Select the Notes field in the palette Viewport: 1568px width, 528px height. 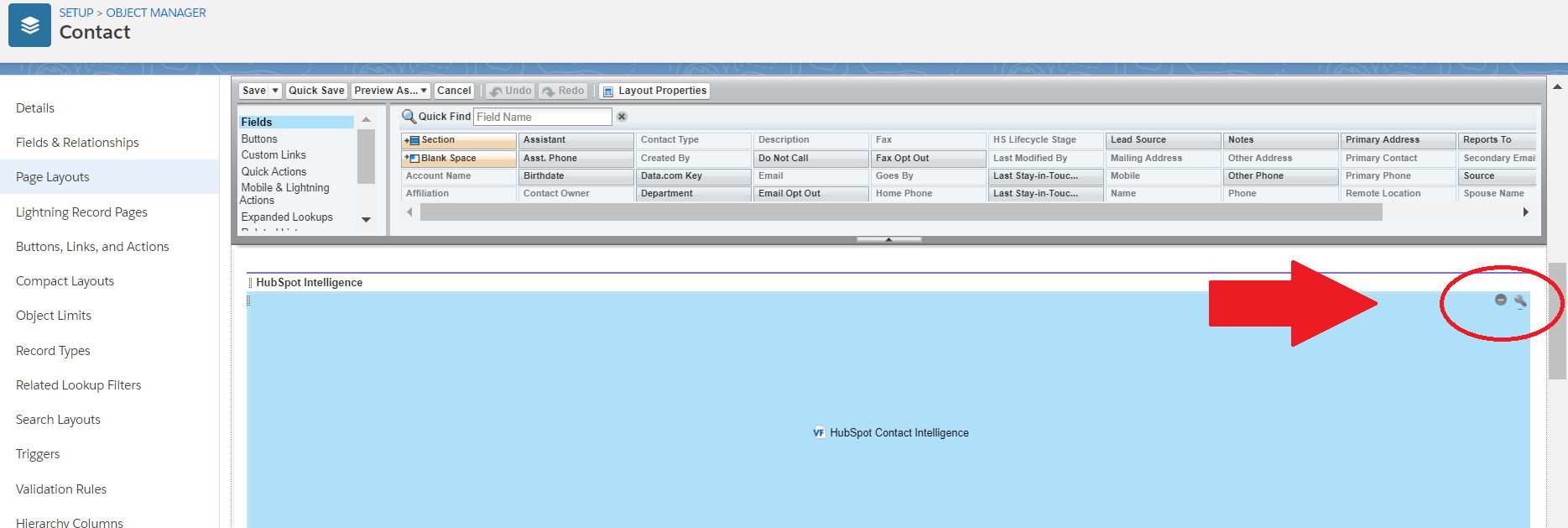tap(1281, 140)
